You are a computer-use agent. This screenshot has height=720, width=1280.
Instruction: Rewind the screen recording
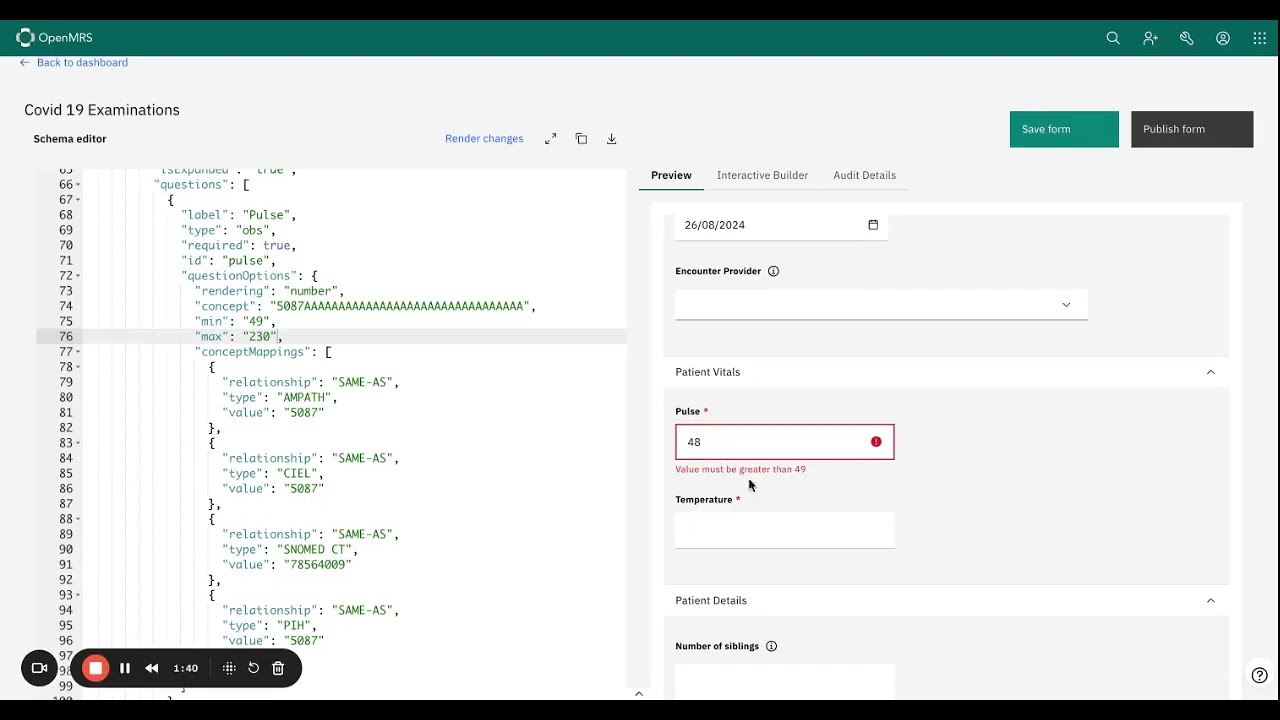click(152, 668)
